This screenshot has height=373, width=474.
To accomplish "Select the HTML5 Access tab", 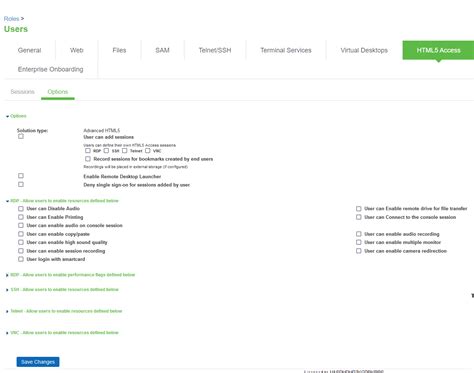I will tap(438, 50).
